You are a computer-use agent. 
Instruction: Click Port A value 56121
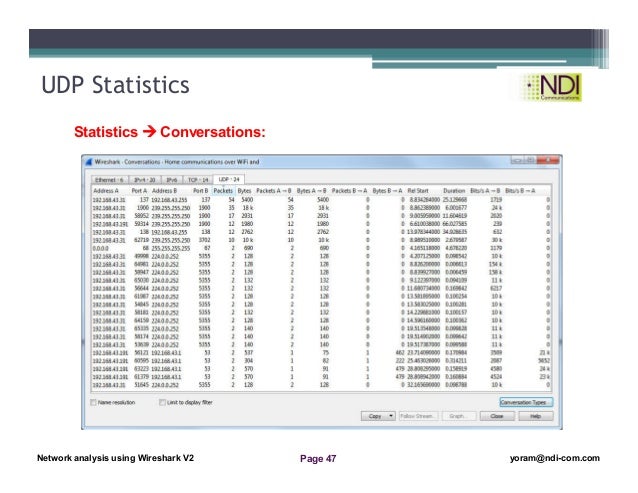(141, 353)
